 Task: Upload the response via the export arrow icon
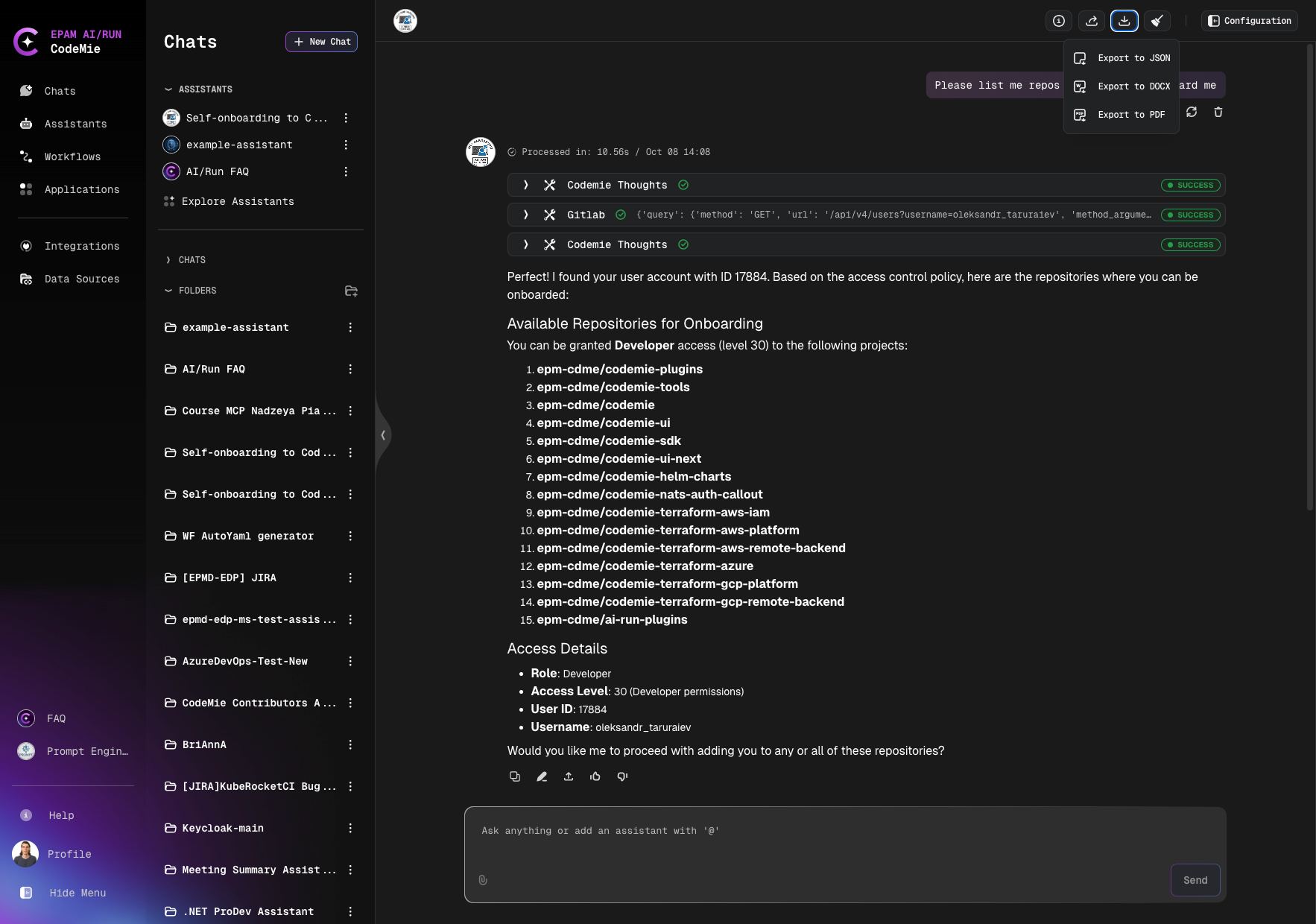tap(569, 776)
